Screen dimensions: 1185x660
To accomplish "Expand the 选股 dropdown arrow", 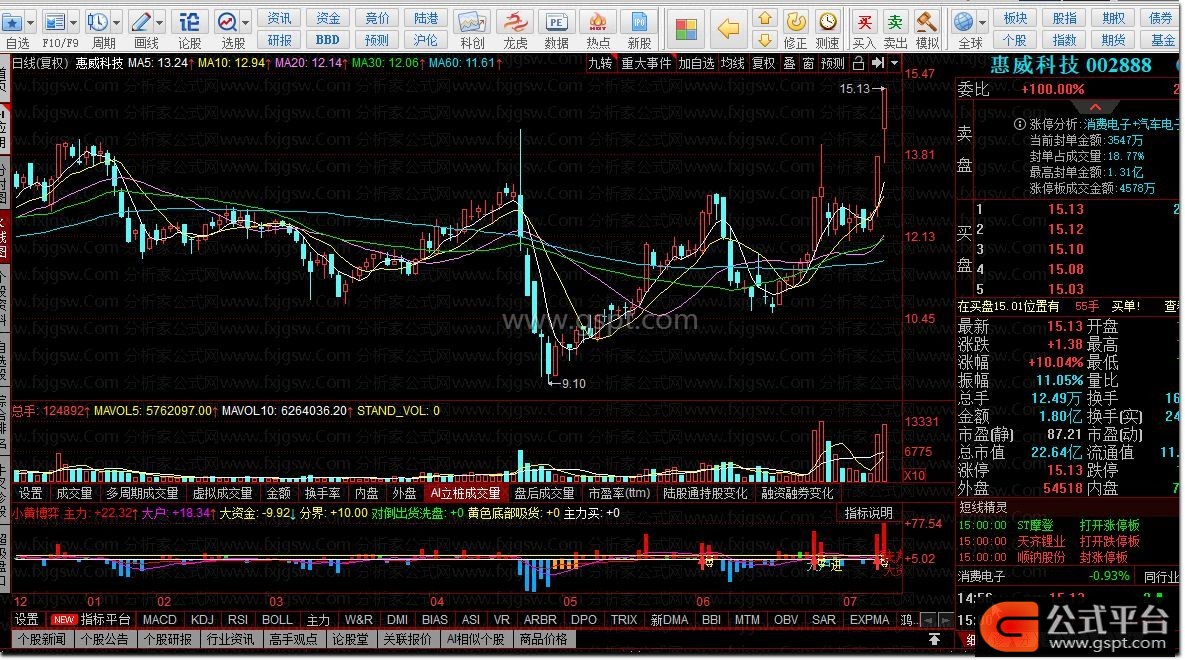I will click(x=246, y=23).
